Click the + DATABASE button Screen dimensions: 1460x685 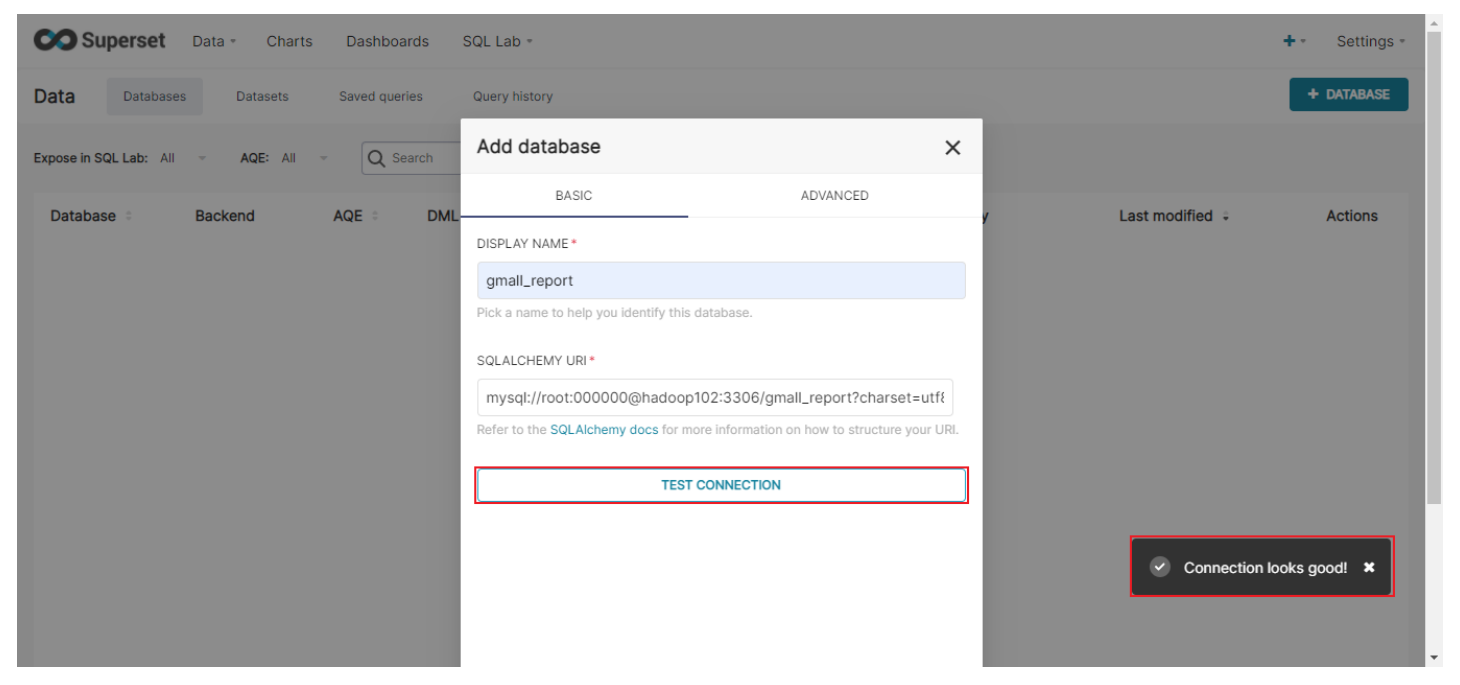[x=1348, y=94]
